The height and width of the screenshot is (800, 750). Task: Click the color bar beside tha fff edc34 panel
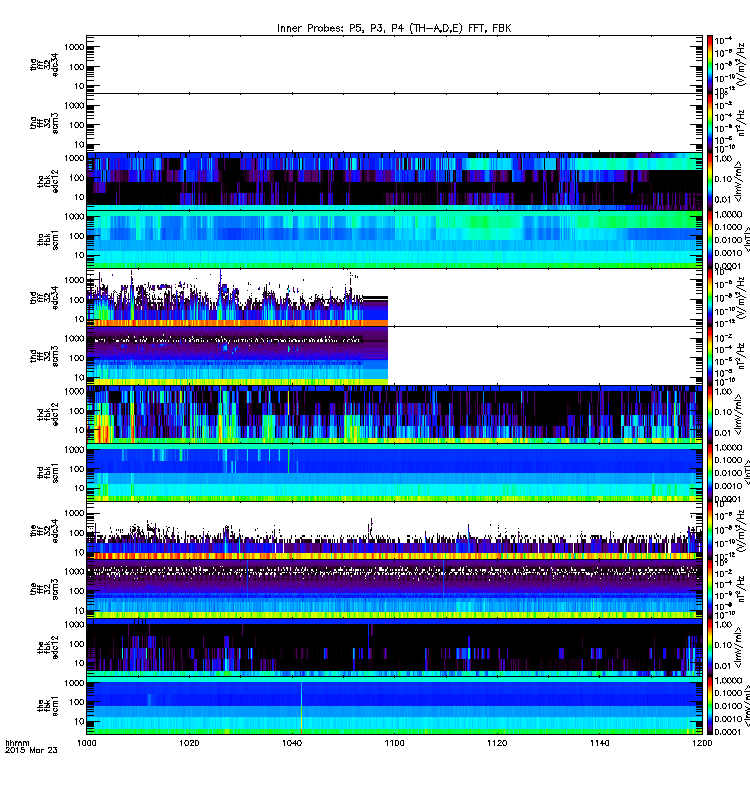[710, 64]
